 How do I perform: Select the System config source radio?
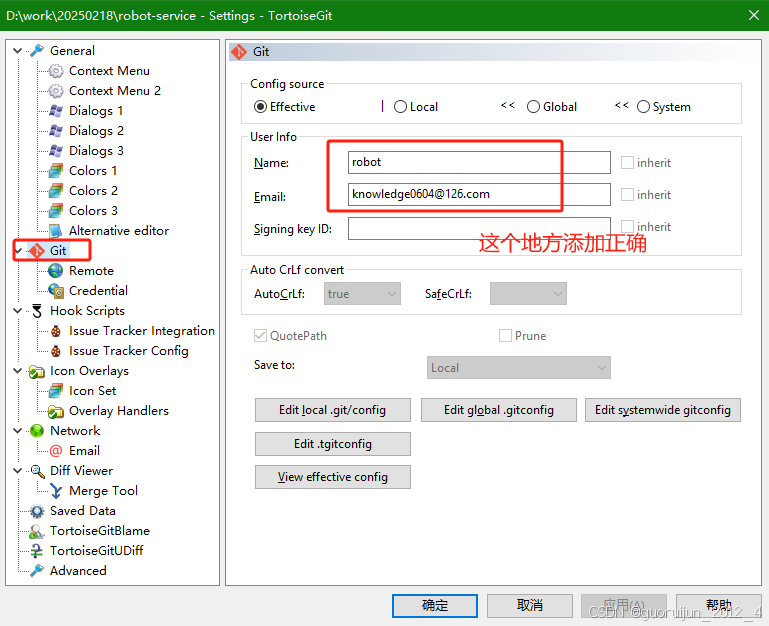[x=643, y=107]
